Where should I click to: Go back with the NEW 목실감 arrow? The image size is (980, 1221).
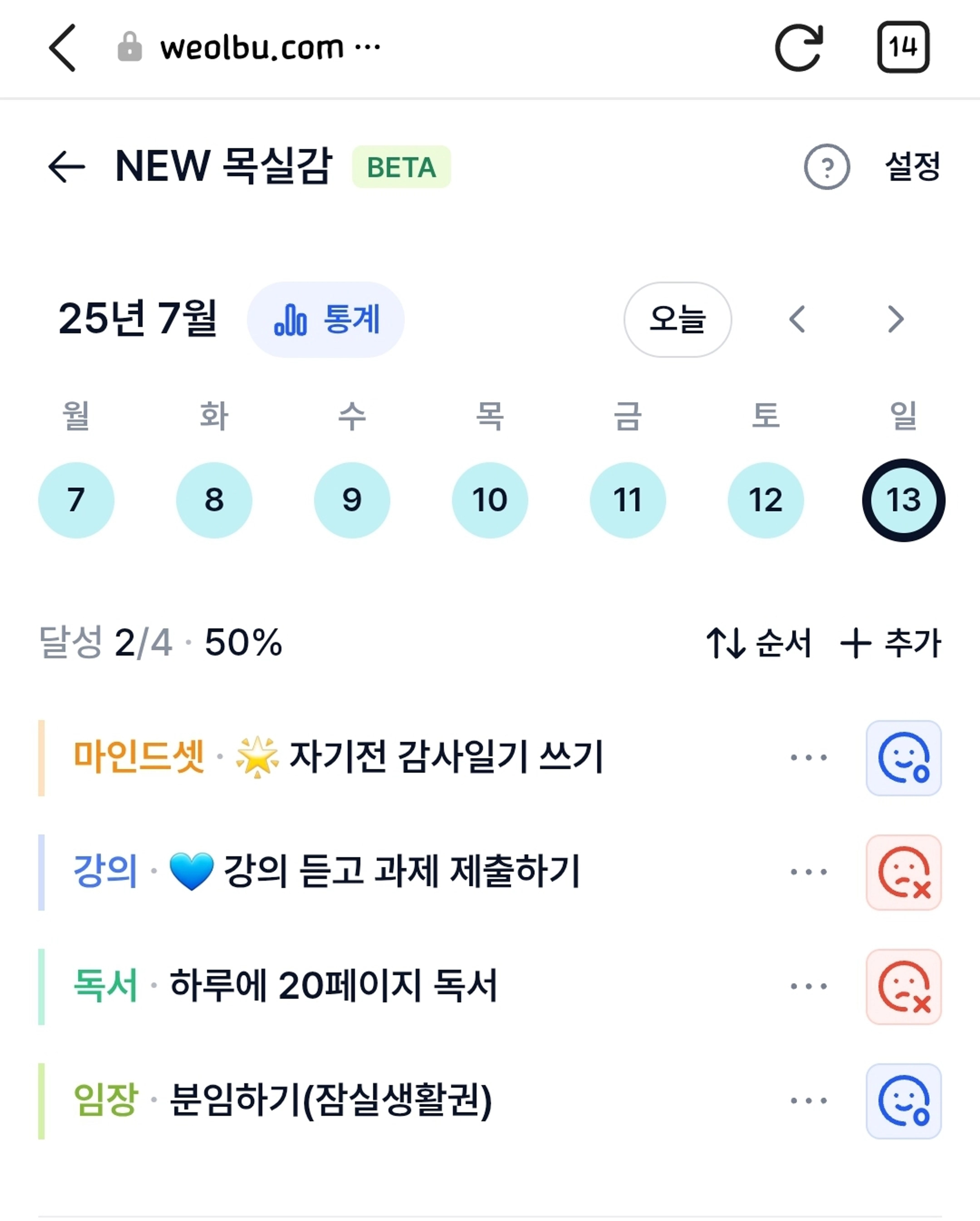66,166
